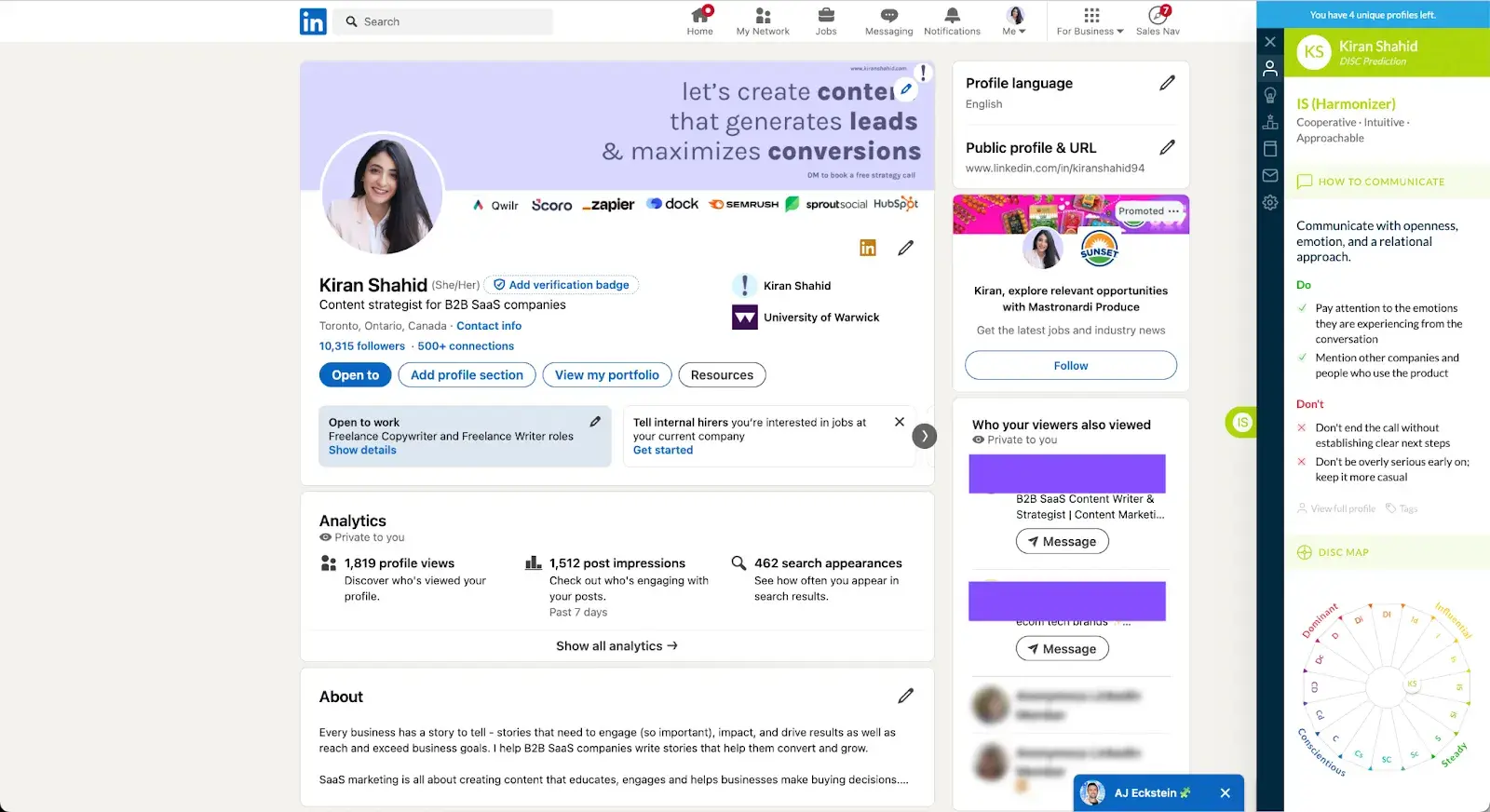Open Contact info link
This screenshot has width=1490, height=812.
pos(489,326)
